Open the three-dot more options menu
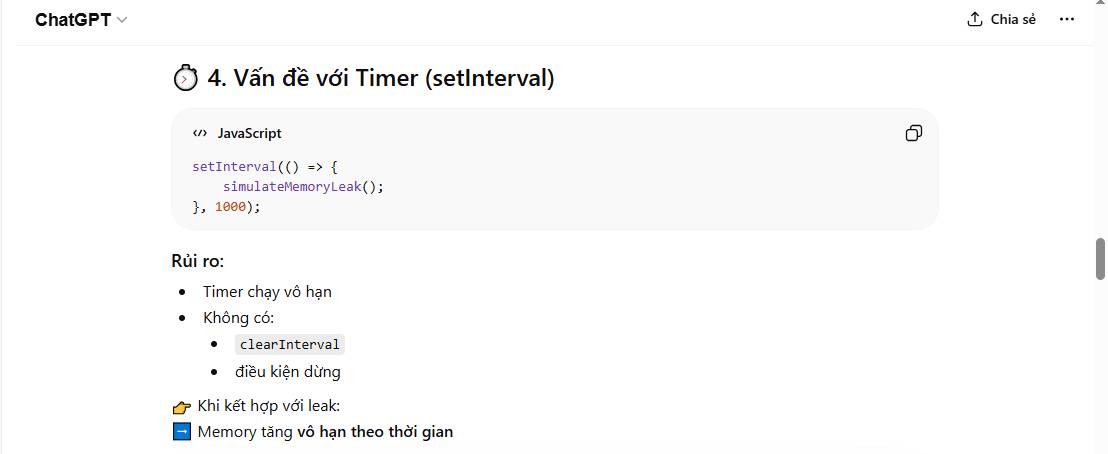Image resolution: width=1108 pixels, height=454 pixels. coord(1067,20)
